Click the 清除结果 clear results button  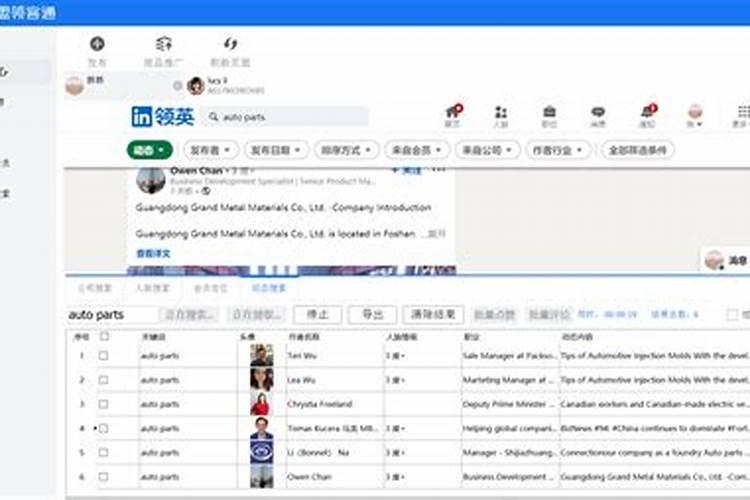(x=433, y=314)
